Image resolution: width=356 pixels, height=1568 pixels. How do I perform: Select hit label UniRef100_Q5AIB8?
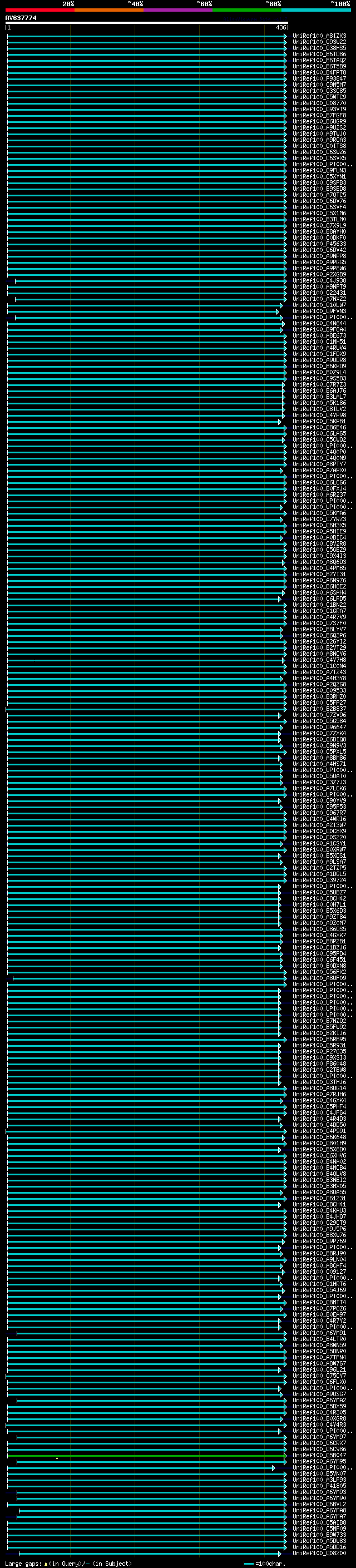[x=319, y=1522]
